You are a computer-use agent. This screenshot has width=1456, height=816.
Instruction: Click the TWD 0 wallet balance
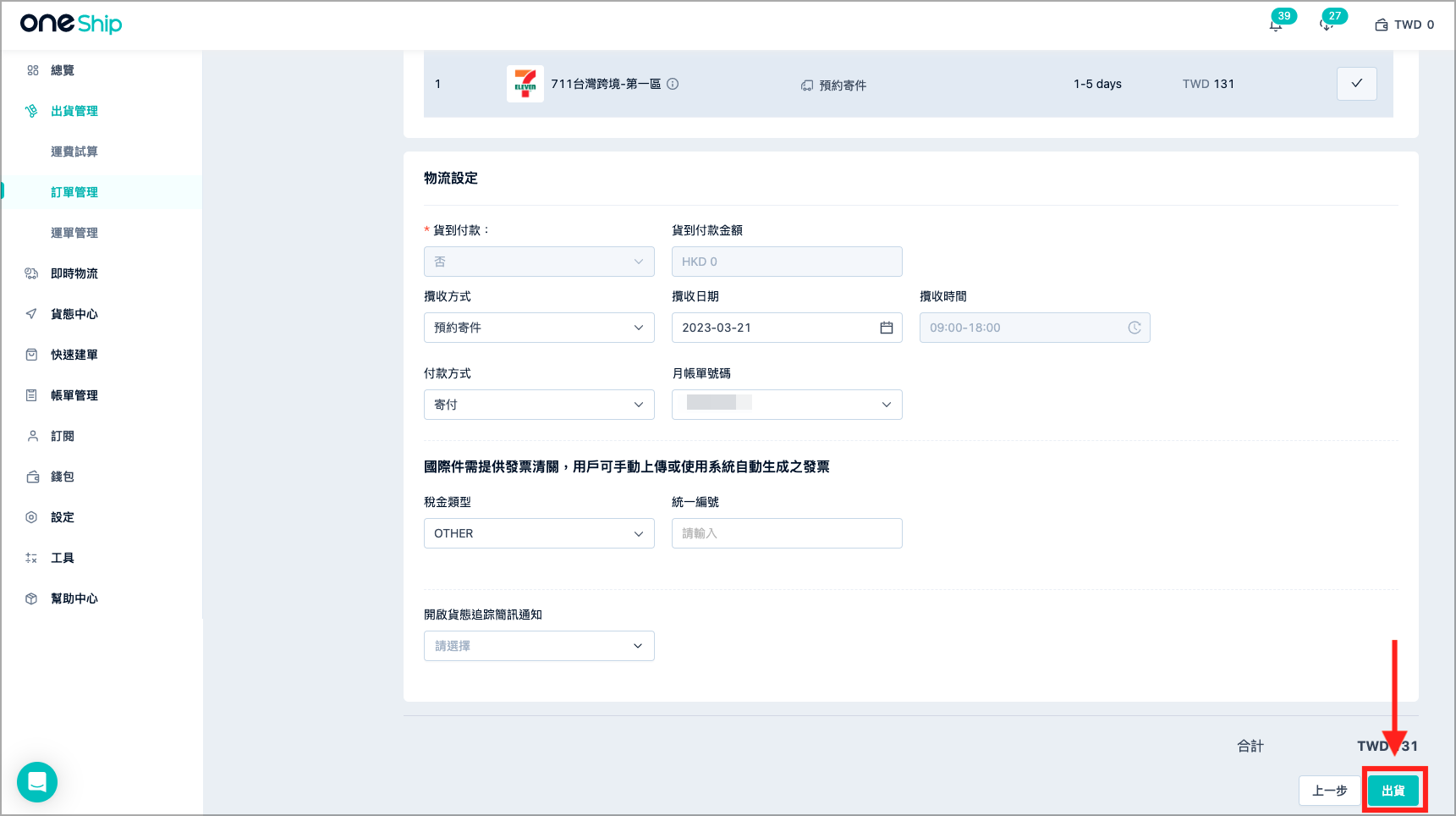point(1404,25)
